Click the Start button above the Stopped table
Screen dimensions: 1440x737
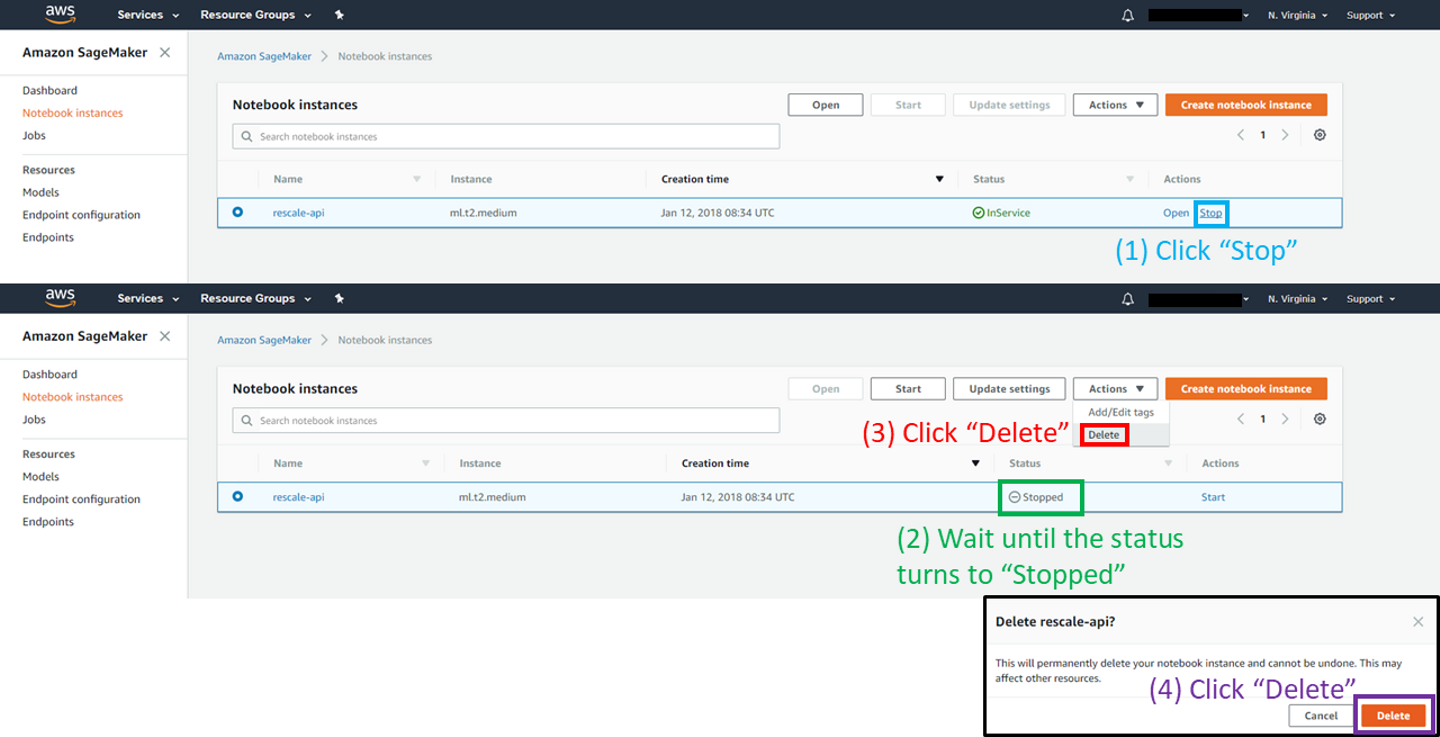tap(908, 389)
